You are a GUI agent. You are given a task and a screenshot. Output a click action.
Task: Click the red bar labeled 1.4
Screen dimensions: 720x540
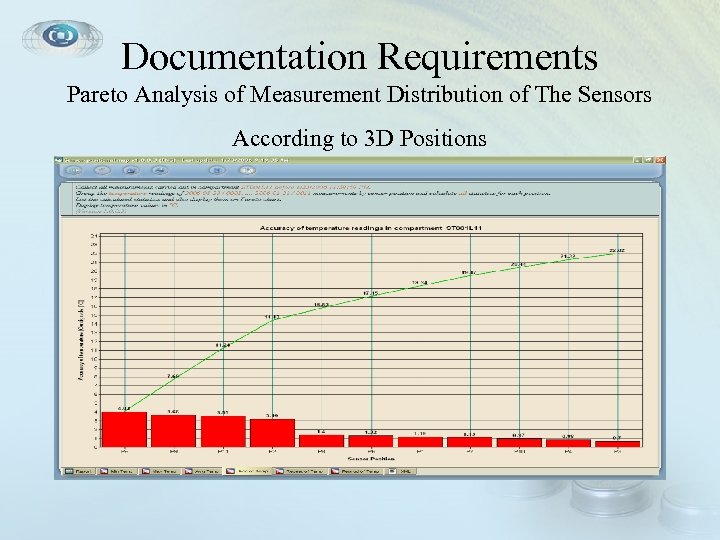point(321,441)
